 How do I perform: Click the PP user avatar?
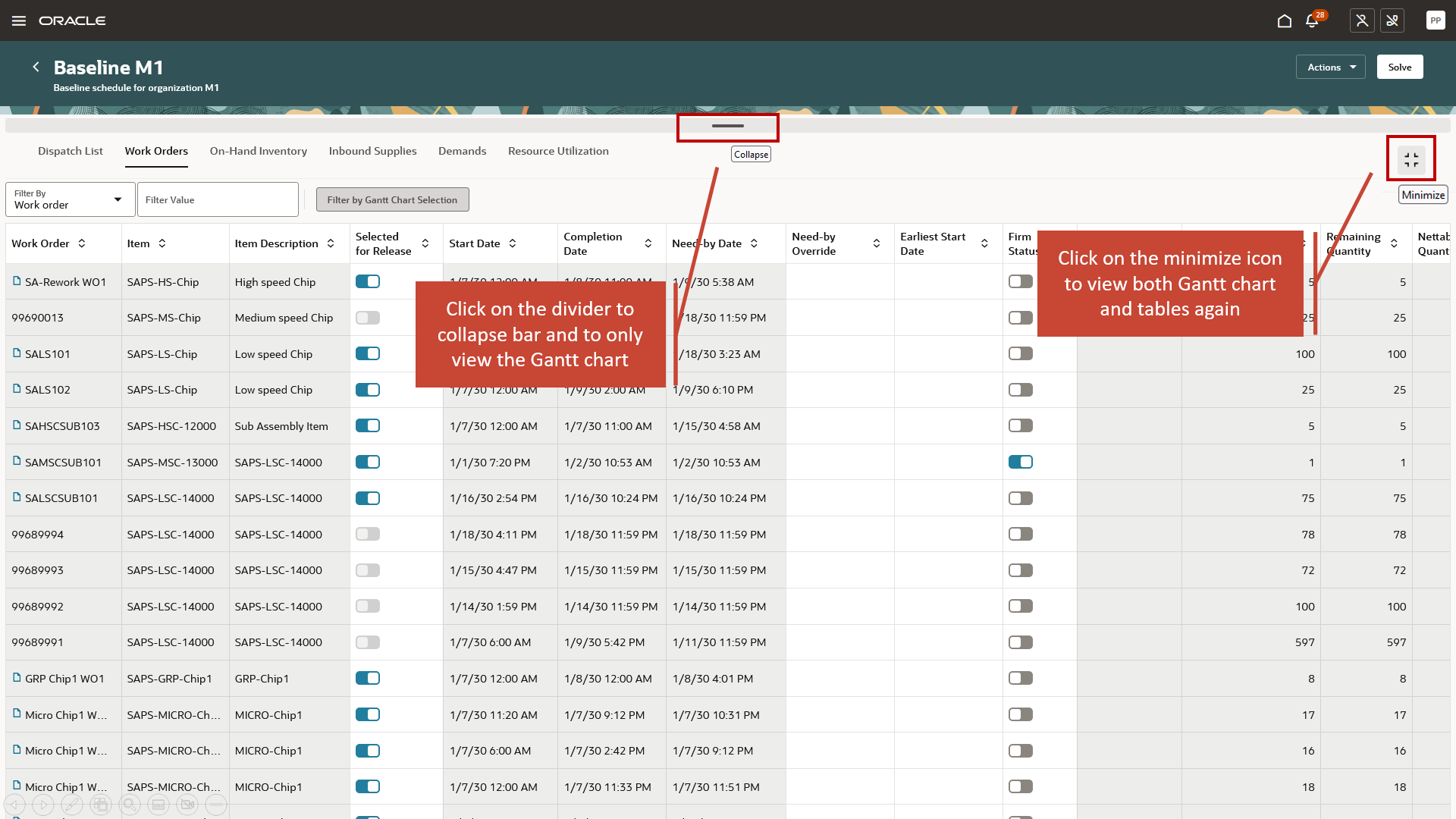[x=1435, y=20]
